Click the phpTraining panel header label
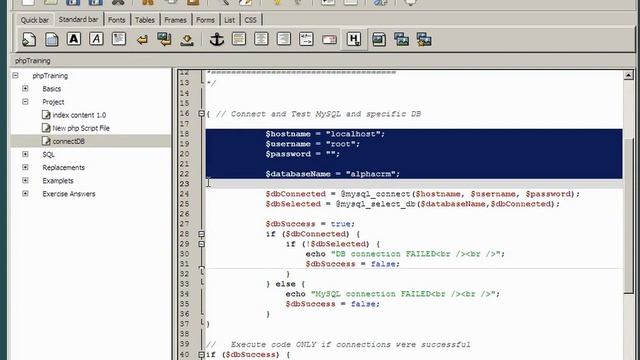Viewport: 640px width, 360px height. 33,60
